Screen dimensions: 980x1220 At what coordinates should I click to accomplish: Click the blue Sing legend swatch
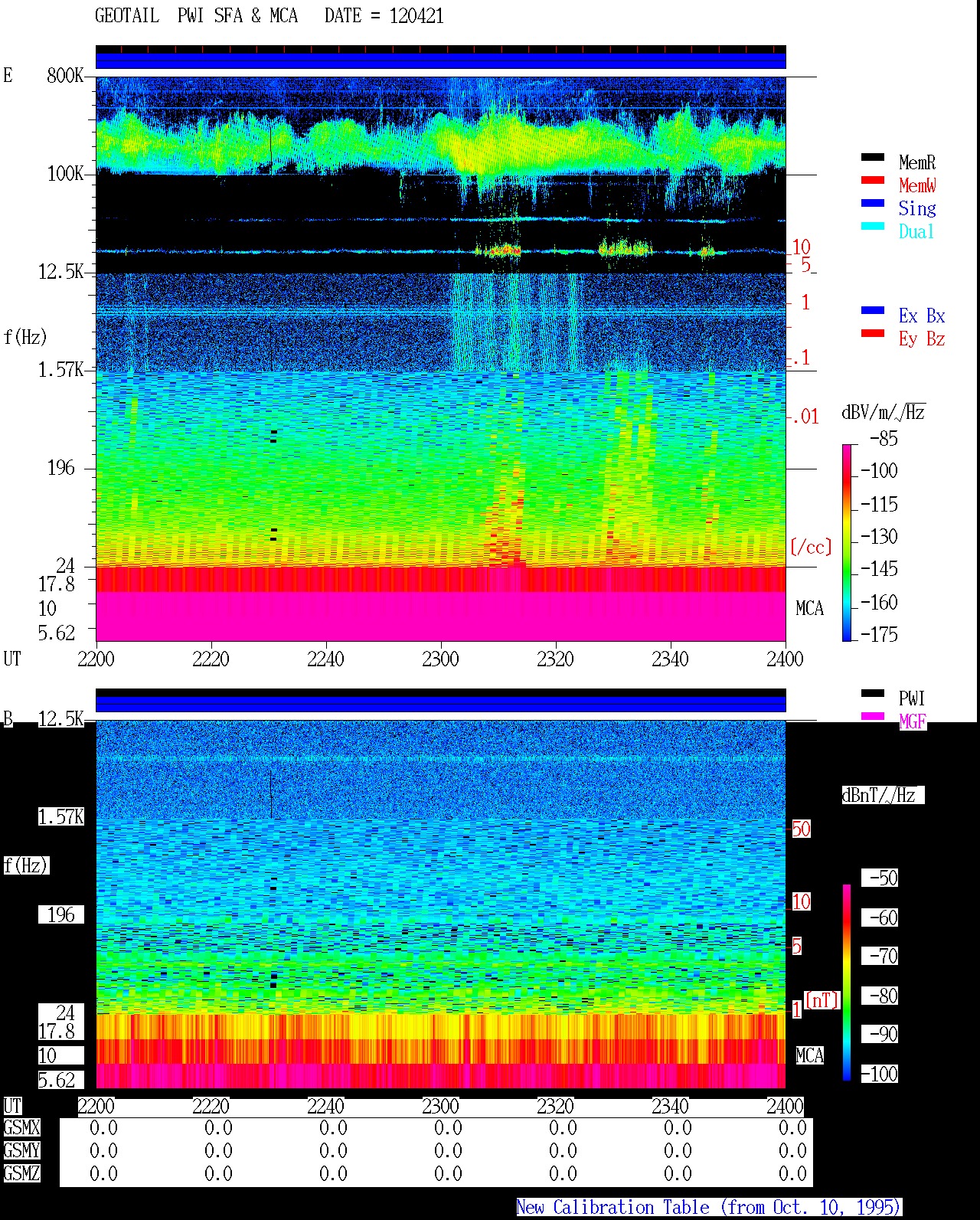click(872, 203)
